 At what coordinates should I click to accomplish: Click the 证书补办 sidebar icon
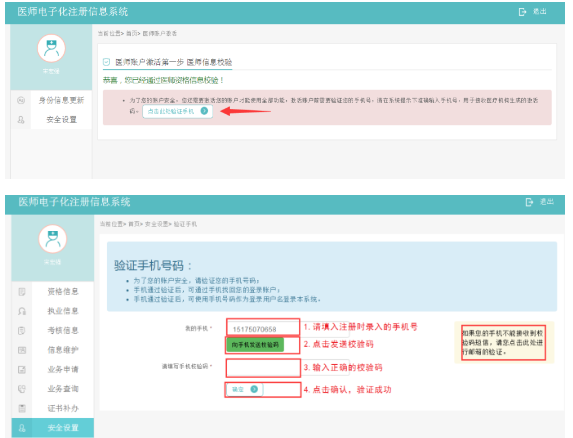22,408
